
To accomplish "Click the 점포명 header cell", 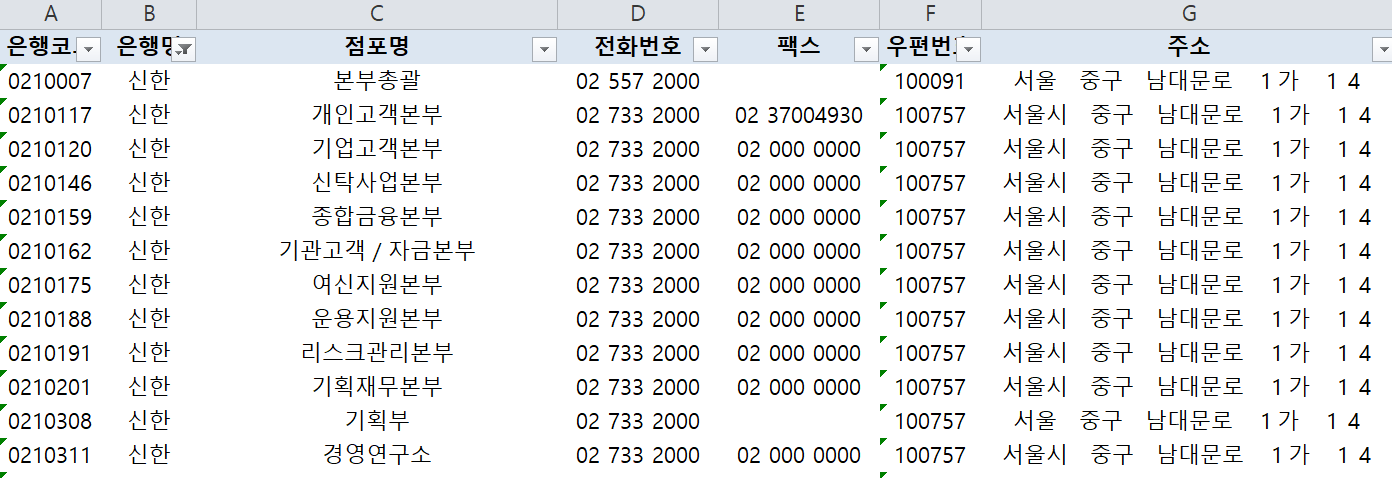I will coord(377,47).
